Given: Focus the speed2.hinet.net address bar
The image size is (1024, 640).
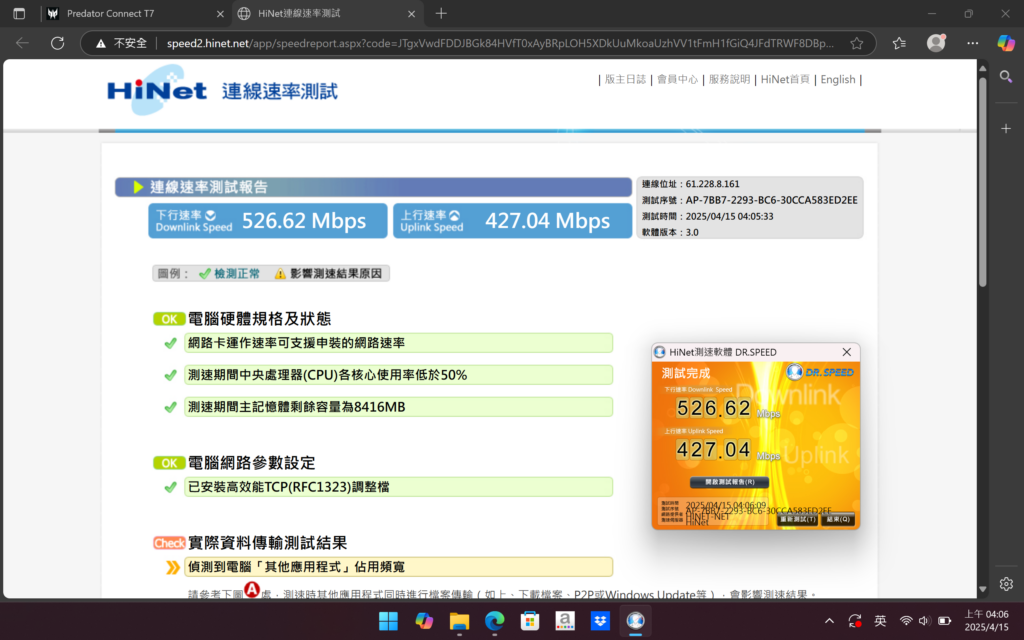Looking at the screenshot, I should click(500, 43).
